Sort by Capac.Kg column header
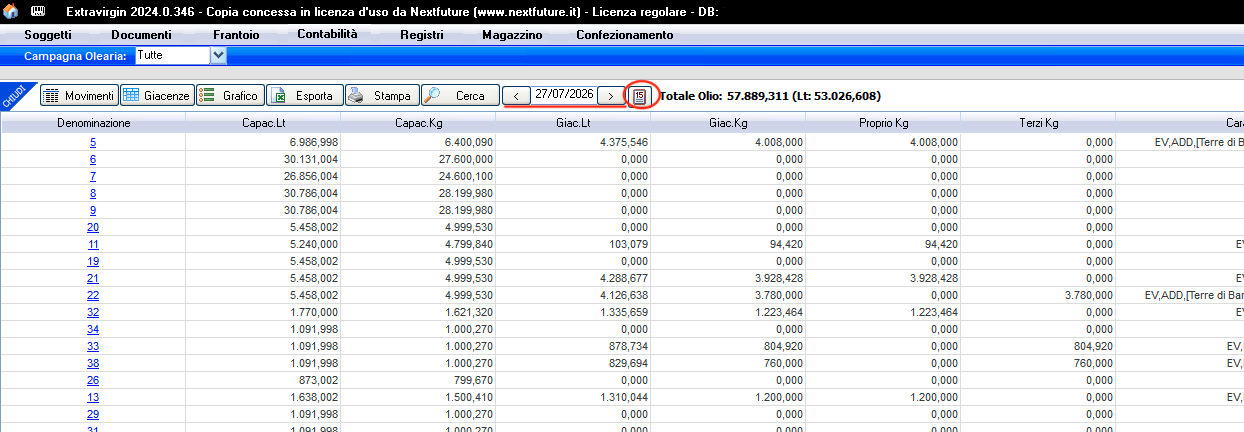The width and height of the screenshot is (1244, 432). 418,124
